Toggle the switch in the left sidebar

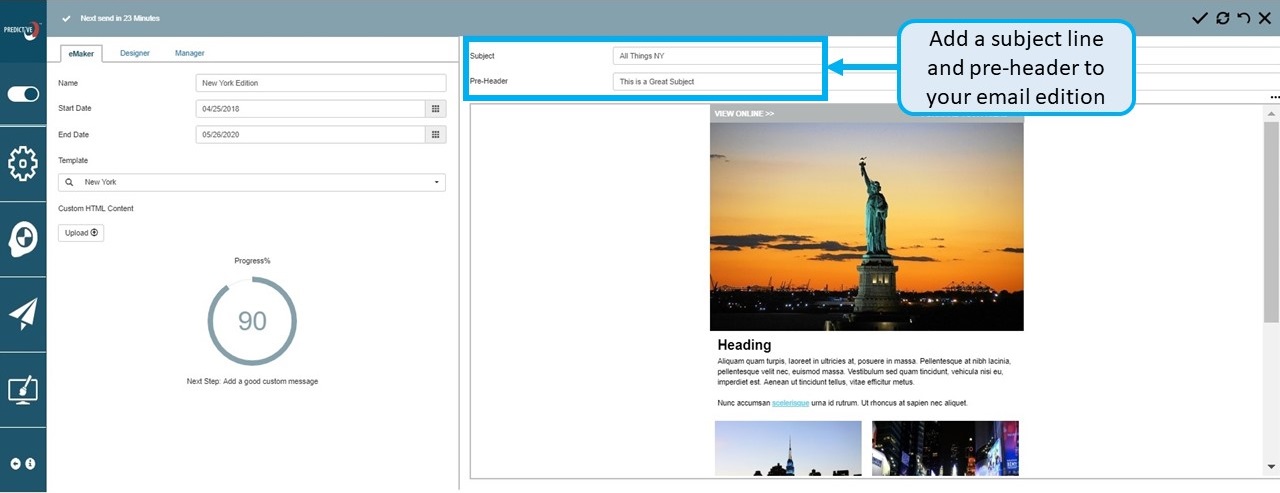pos(23,94)
